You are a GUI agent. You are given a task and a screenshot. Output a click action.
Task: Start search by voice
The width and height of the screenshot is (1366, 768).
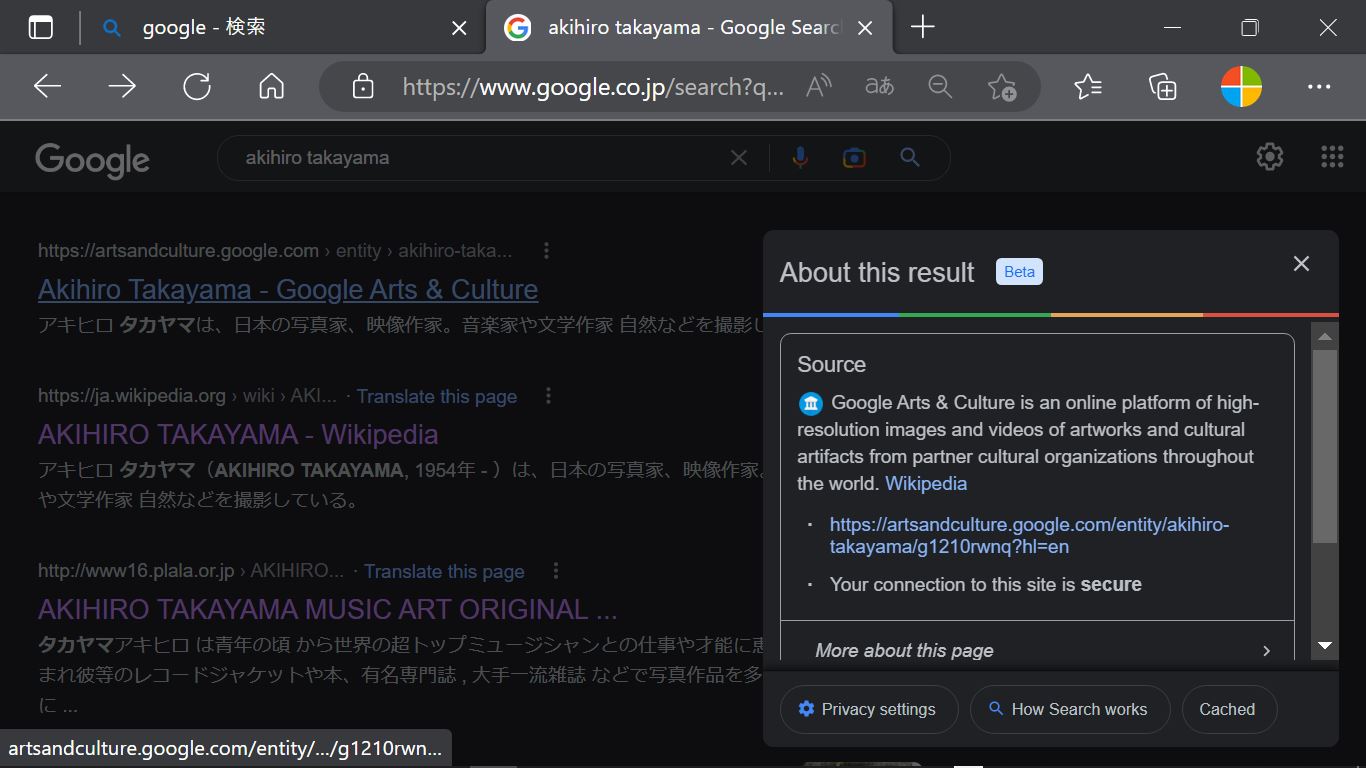(x=800, y=157)
